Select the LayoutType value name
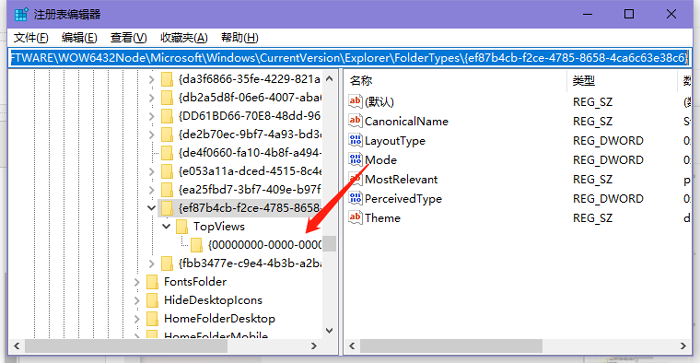700x363 pixels. (x=395, y=141)
